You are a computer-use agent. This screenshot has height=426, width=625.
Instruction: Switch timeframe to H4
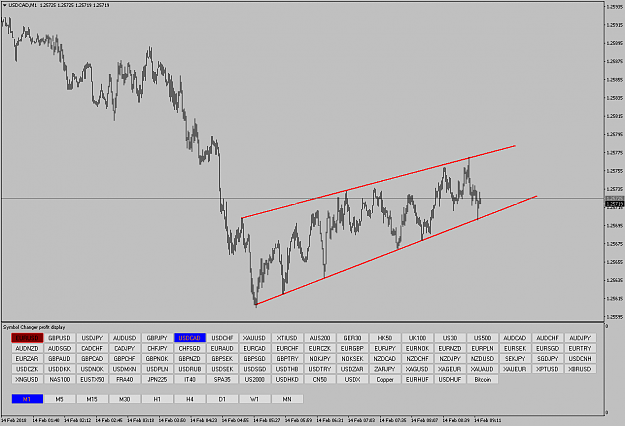click(x=190, y=399)
